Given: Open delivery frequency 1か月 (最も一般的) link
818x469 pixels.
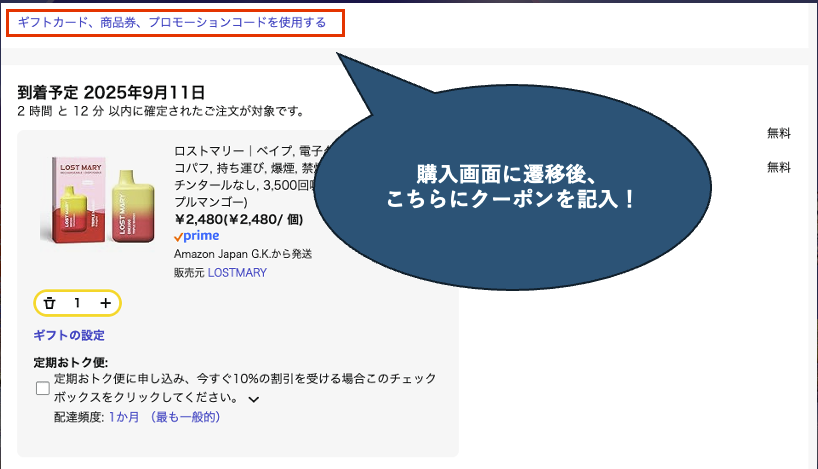Looking at the screenshot, I should click(x=164, y=417).
